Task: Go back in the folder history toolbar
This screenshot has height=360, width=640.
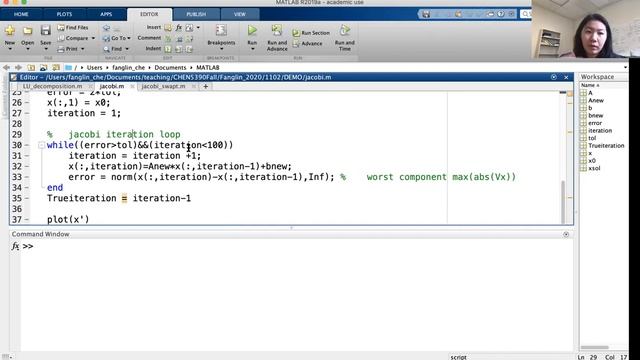Action: pos(6,67)
